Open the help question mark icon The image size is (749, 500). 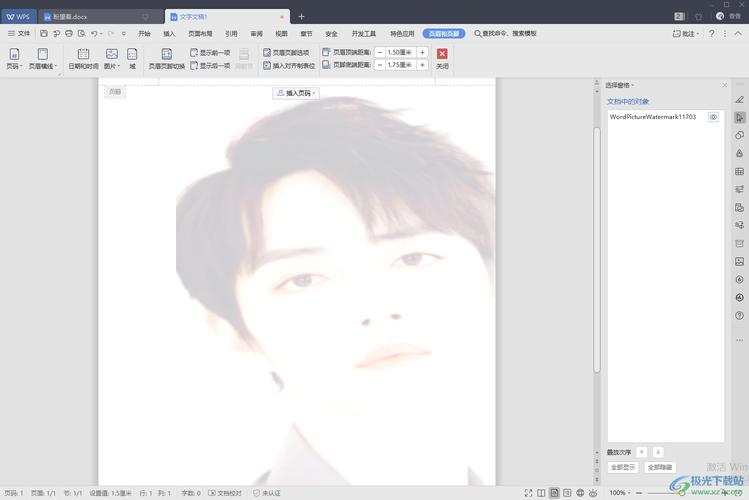pos(711,33)
